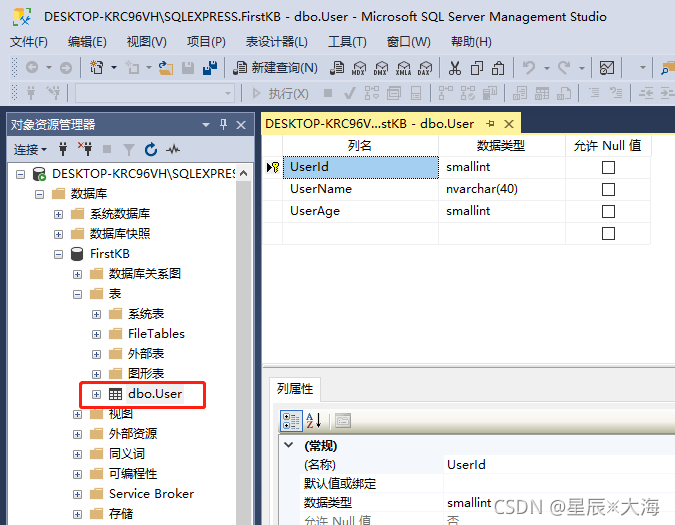Open the available databases combo box

coord(155,93)
